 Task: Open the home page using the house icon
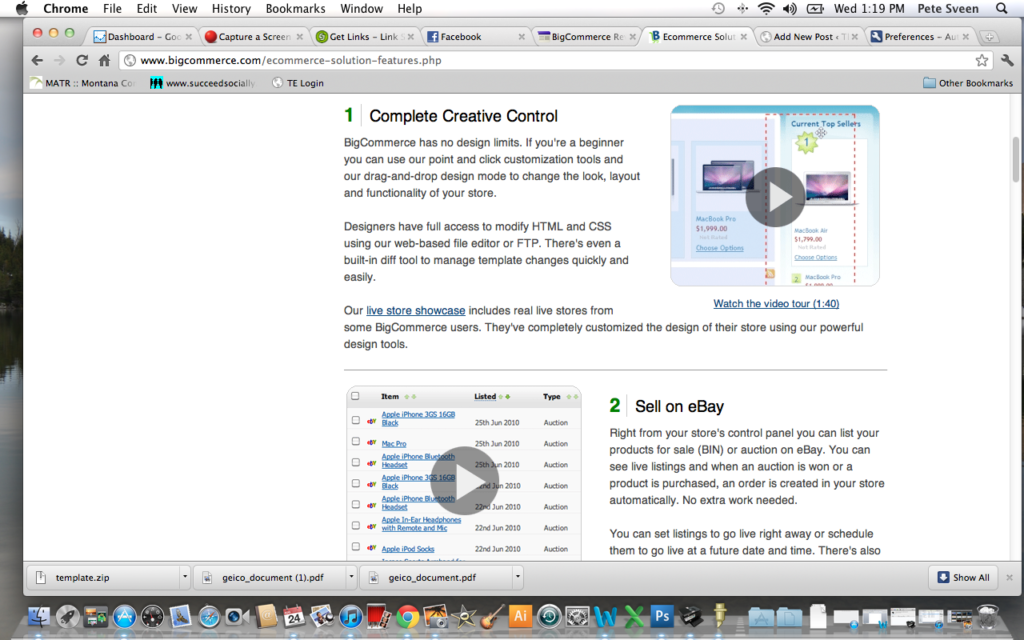click(x=104, y=60)
